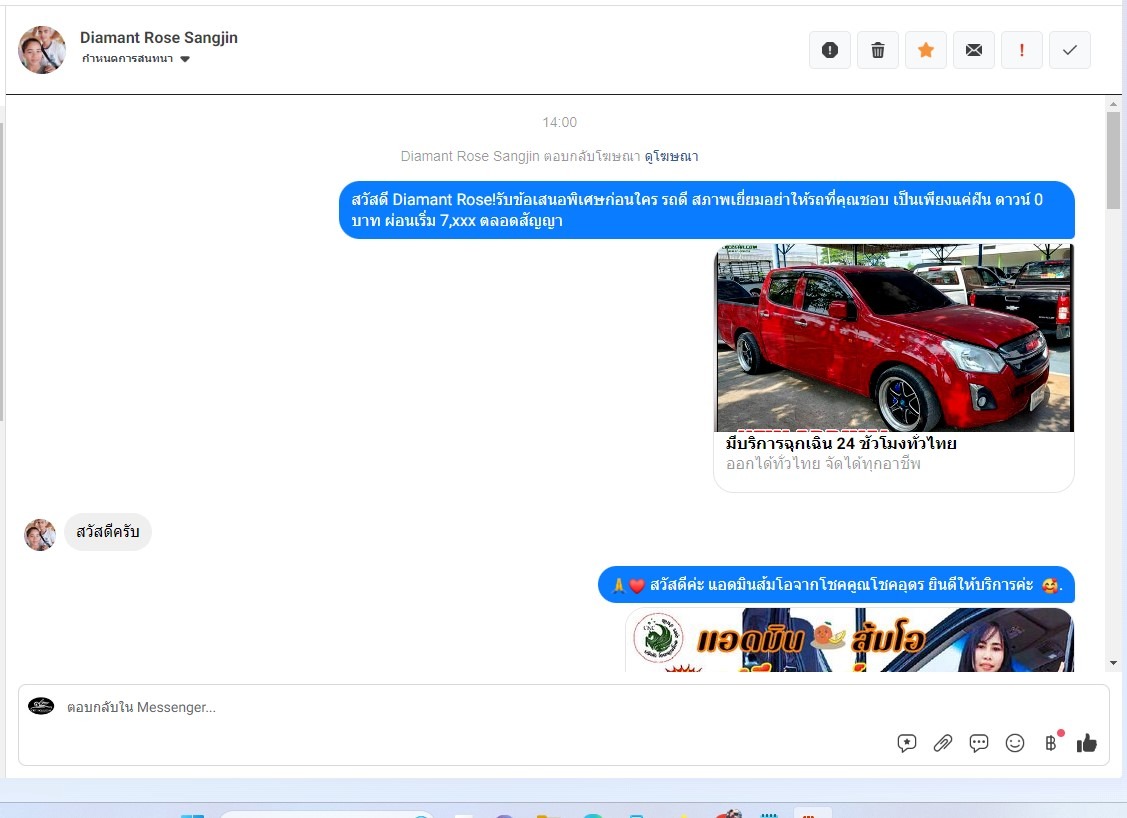1127x818 pixels.
Task: Click the แอดมินส้มโอ banner image
Action: pos(849,640)
